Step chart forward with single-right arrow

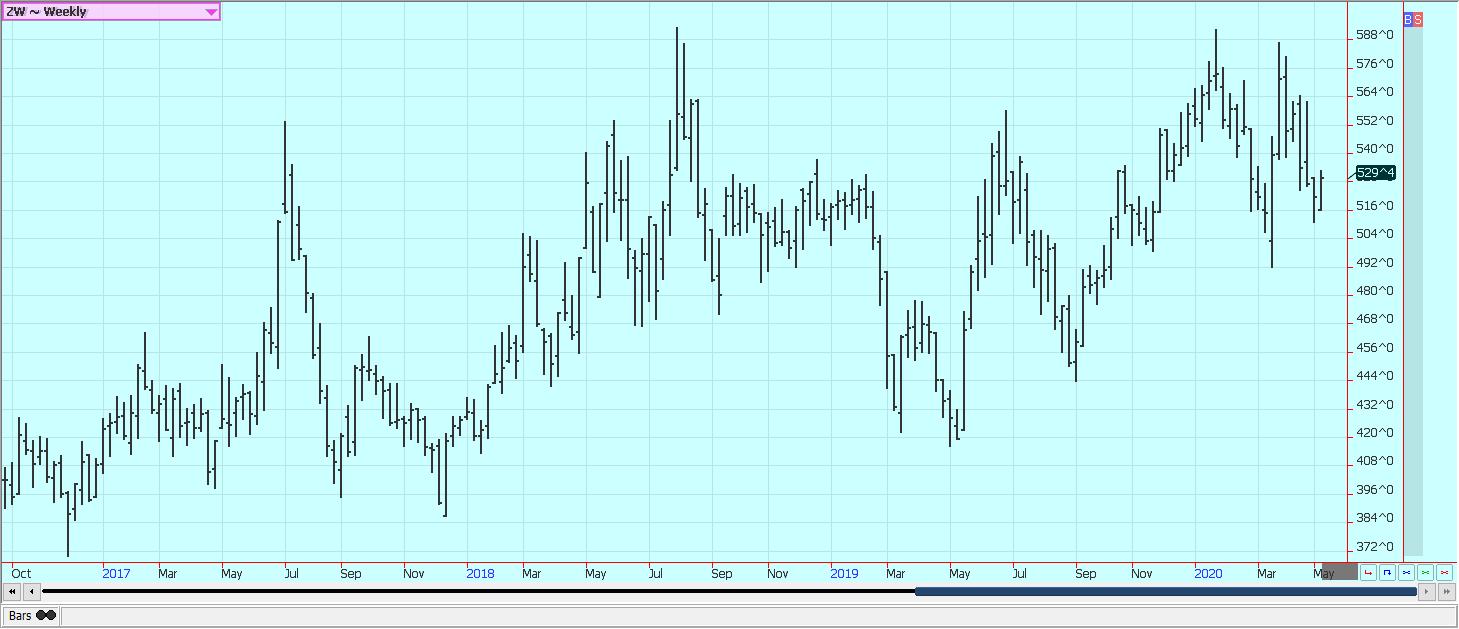1427,592
